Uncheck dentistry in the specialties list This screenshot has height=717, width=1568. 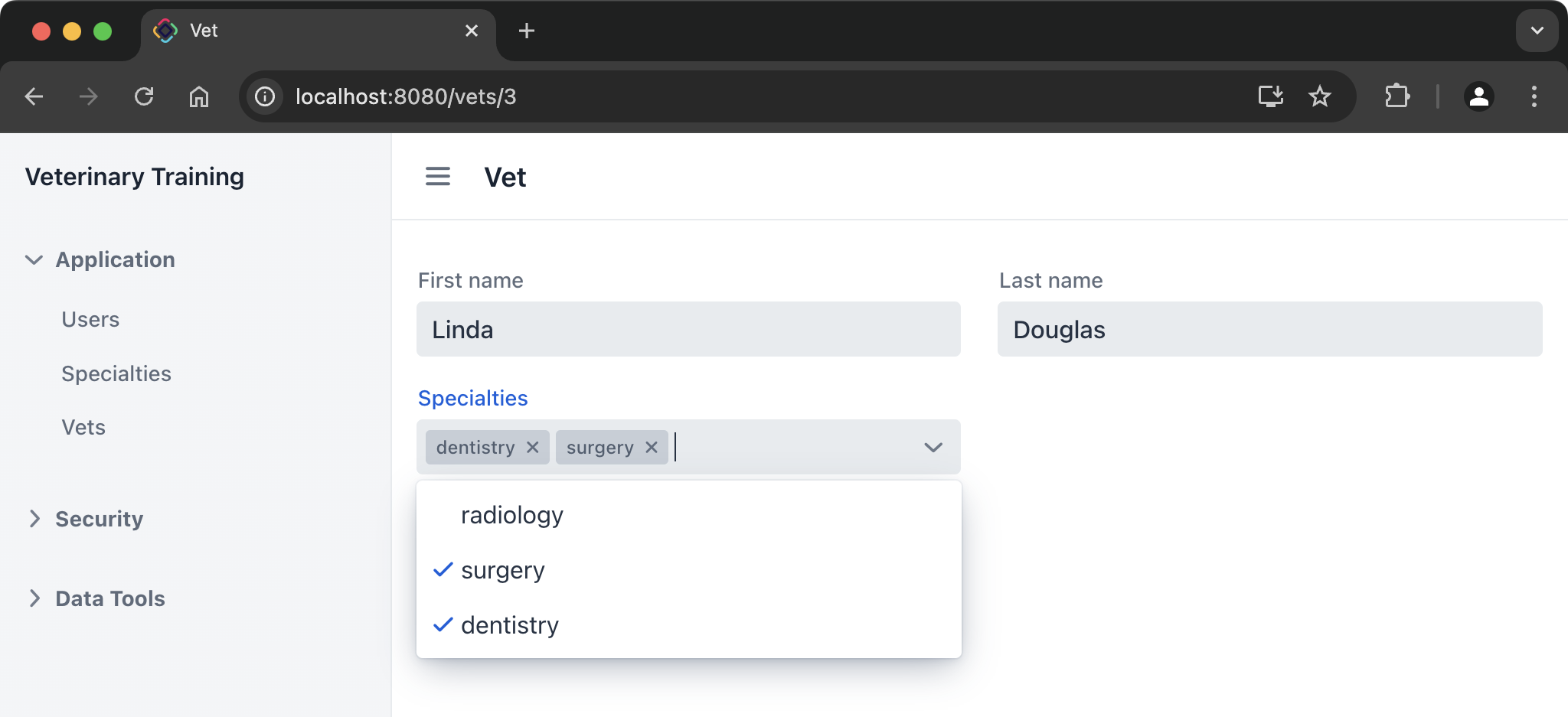pyautogui.click(x=509, y=625)
